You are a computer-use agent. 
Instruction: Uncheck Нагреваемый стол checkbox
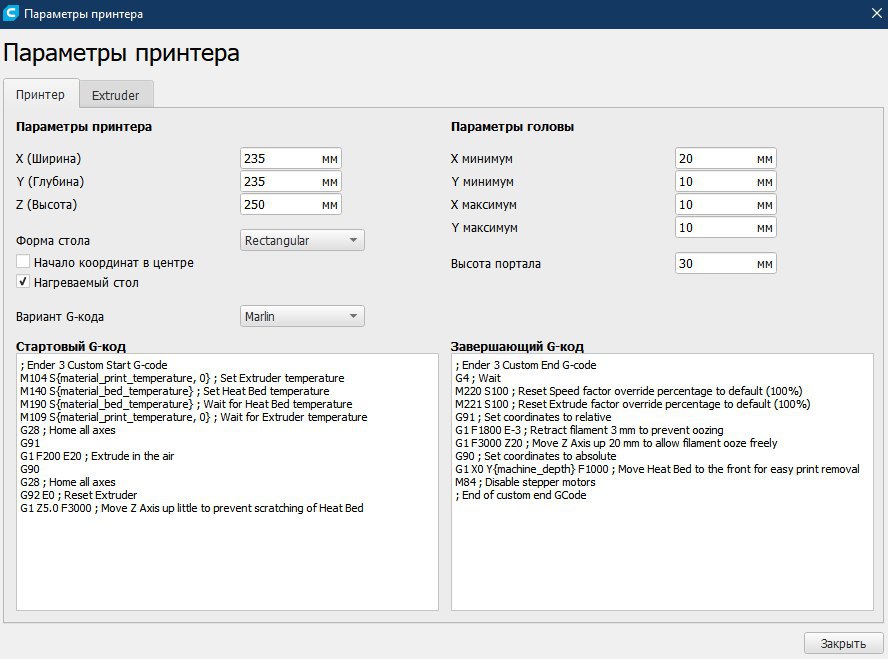23,281
